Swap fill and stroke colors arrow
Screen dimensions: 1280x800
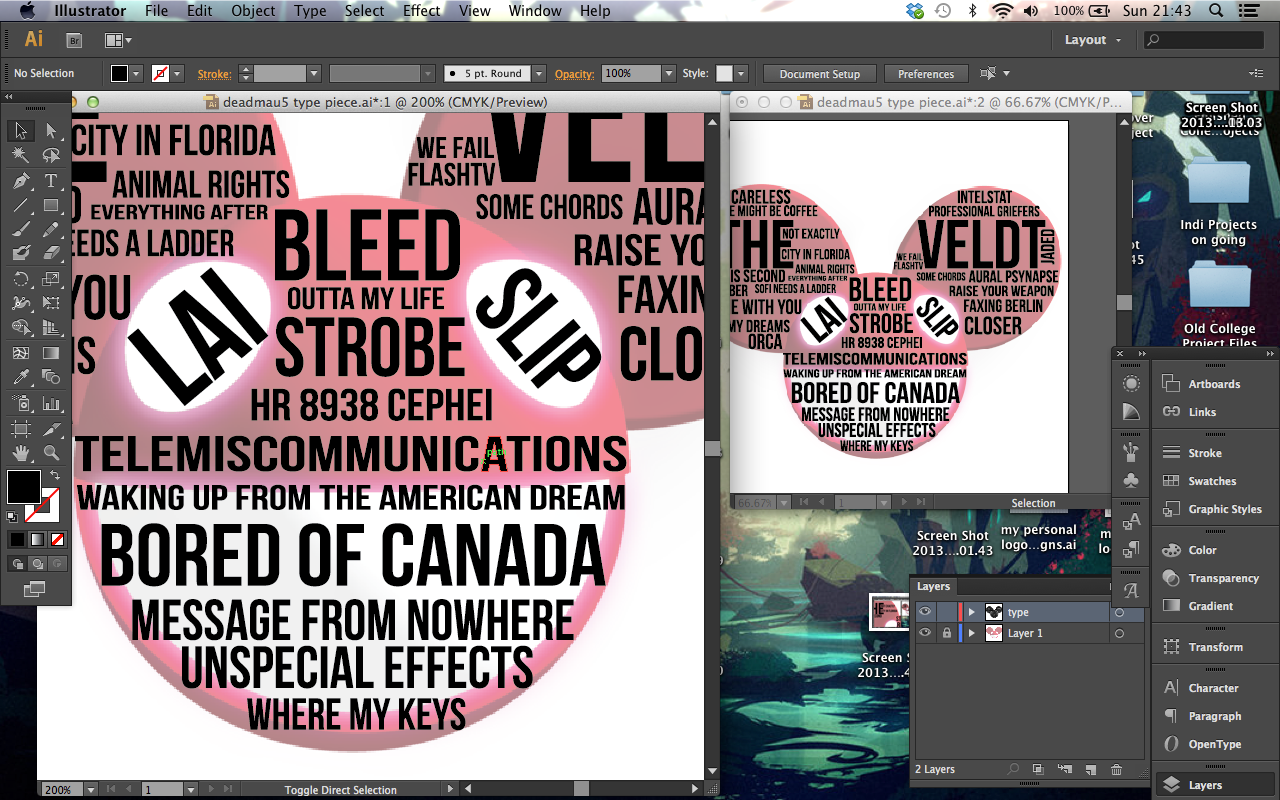click(x=55, y=474)
